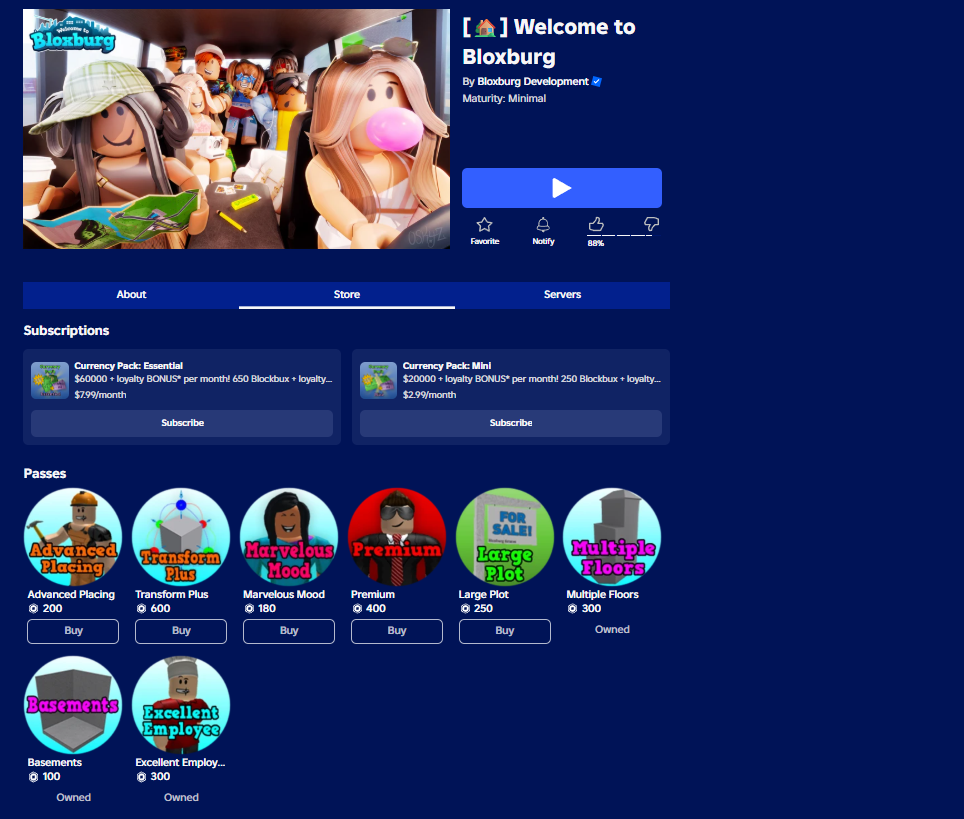
Task: Click the $60000 loyalty bonus description
Action: tap(203, 379)
